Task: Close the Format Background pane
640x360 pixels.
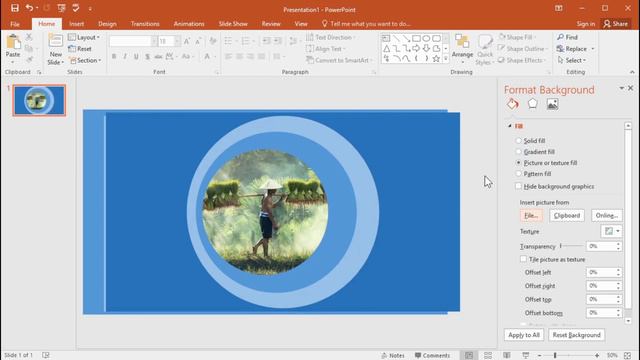Action: pyautogui.click(x=631, y=88)
